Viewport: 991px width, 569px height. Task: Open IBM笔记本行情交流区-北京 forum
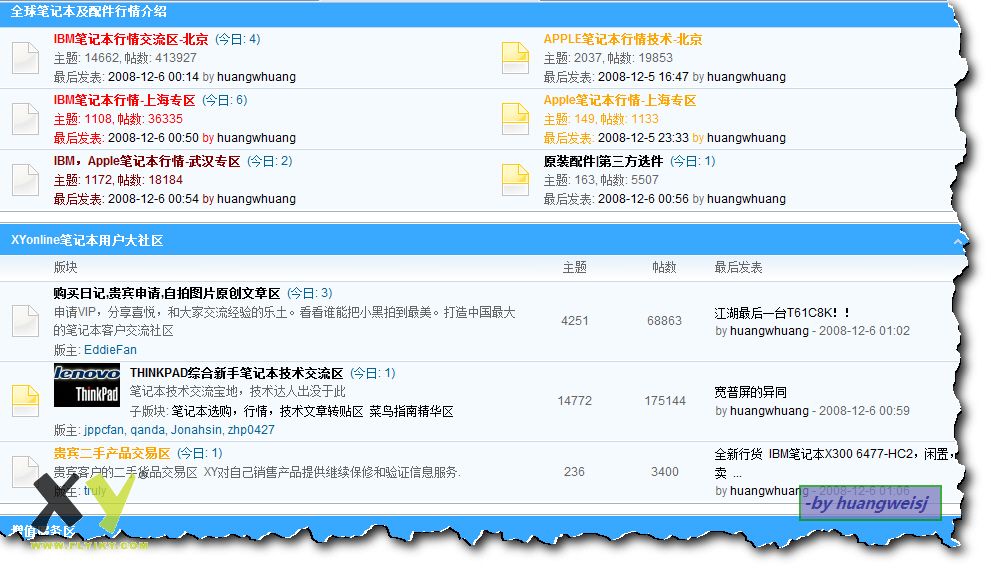[x=131, y=39]
